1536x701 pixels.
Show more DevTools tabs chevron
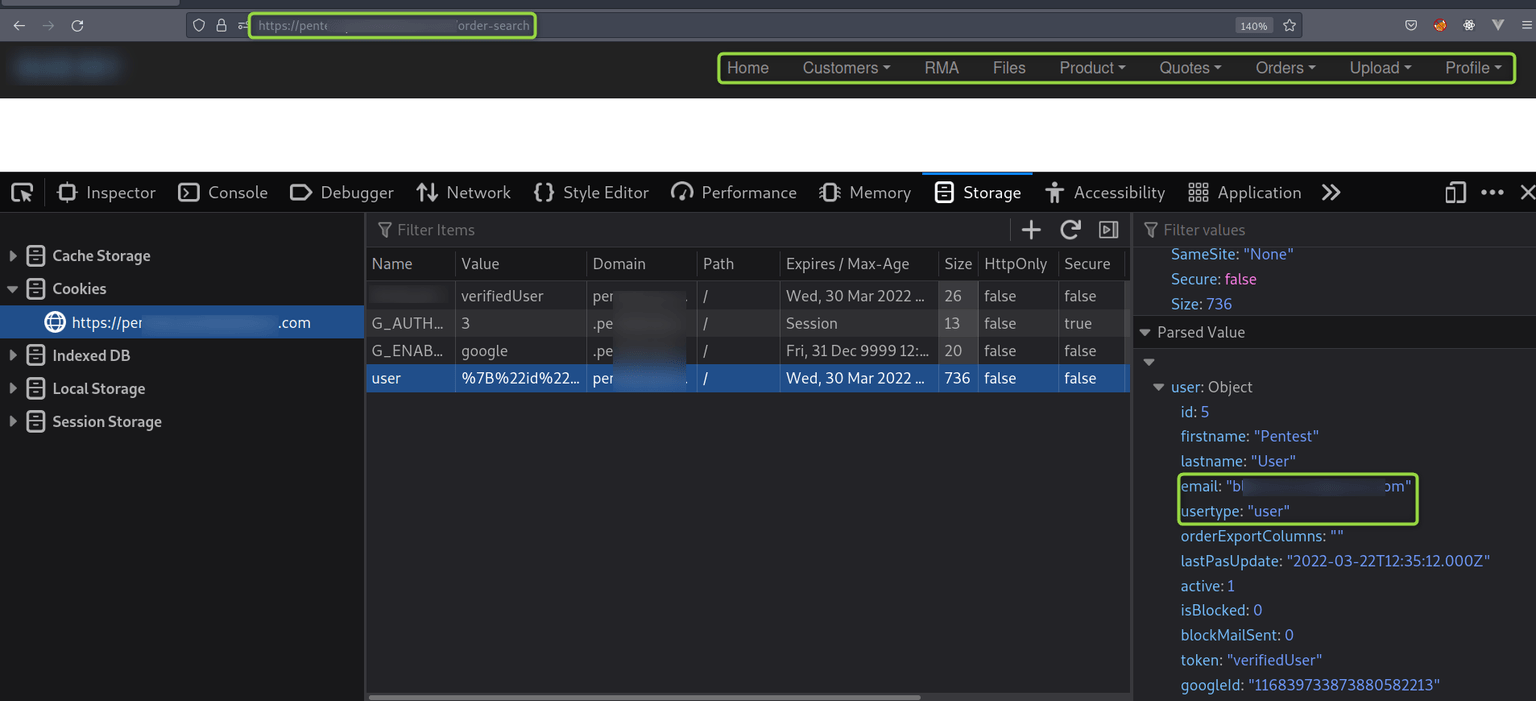coord(1331,192)
